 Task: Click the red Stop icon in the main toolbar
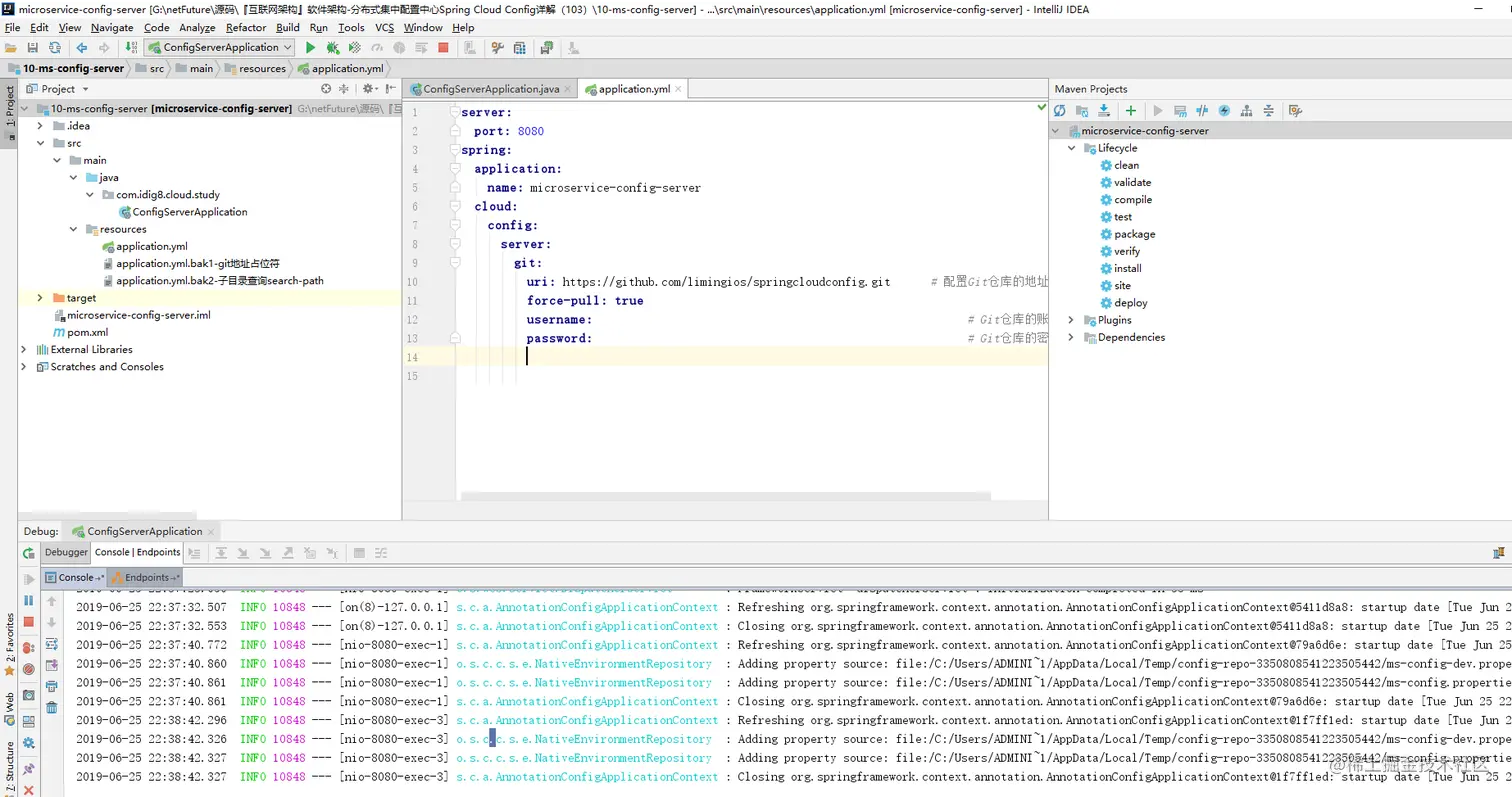pos(443,47)
